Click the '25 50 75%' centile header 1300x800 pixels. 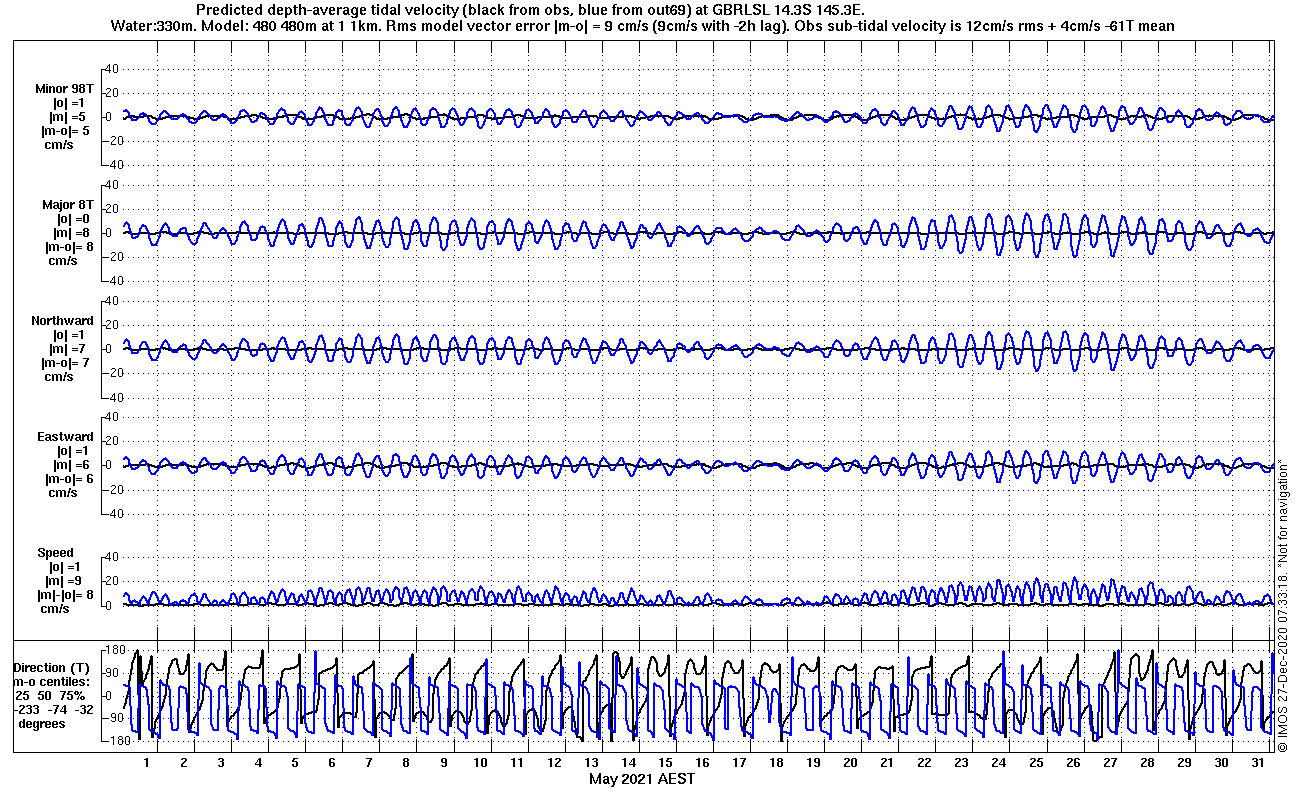click(x=50, y=695)
